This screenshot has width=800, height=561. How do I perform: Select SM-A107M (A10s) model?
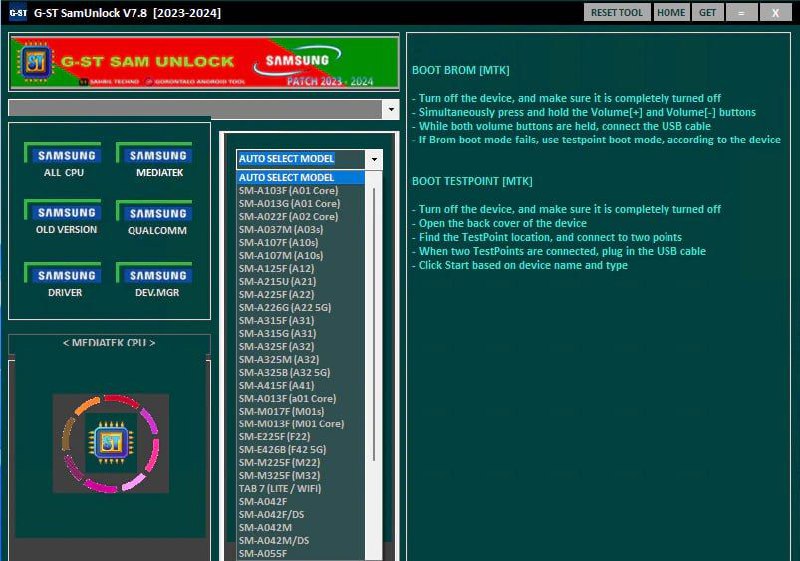point(301,256)
